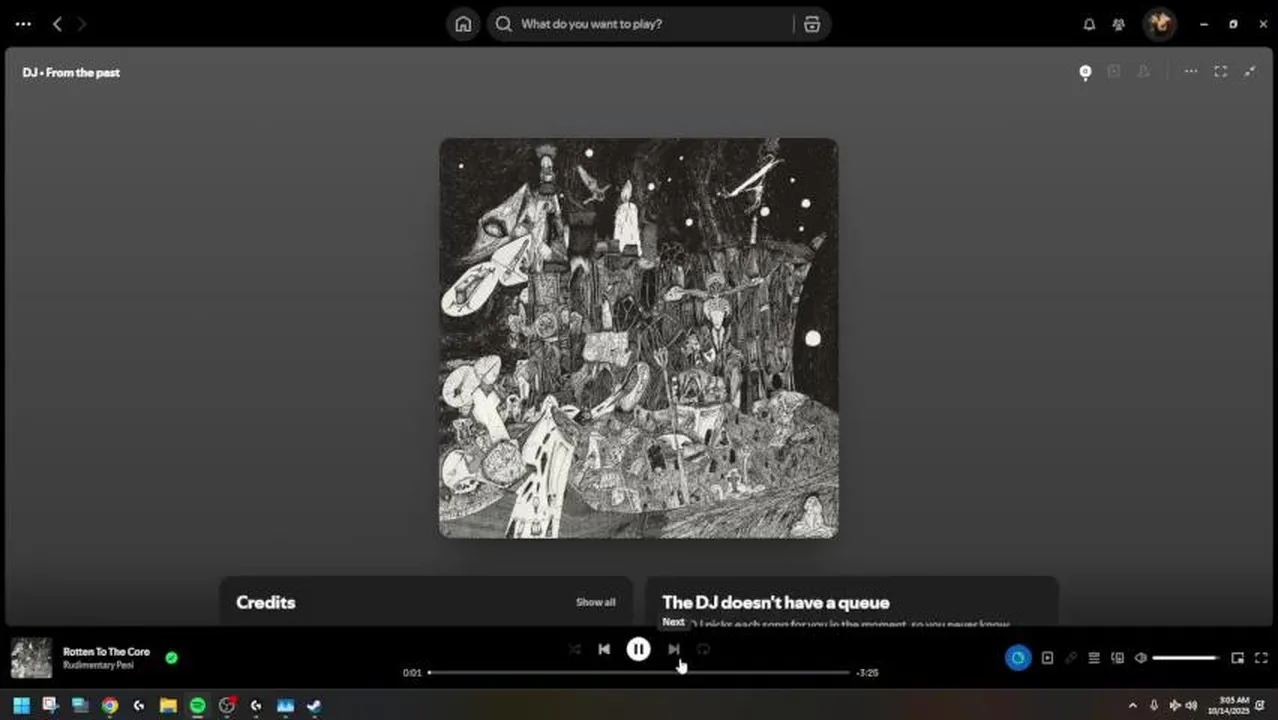The image size is (1278, 720).
Task: Click the 'What do you want to play?' search field
Action: tap(640, 24)
